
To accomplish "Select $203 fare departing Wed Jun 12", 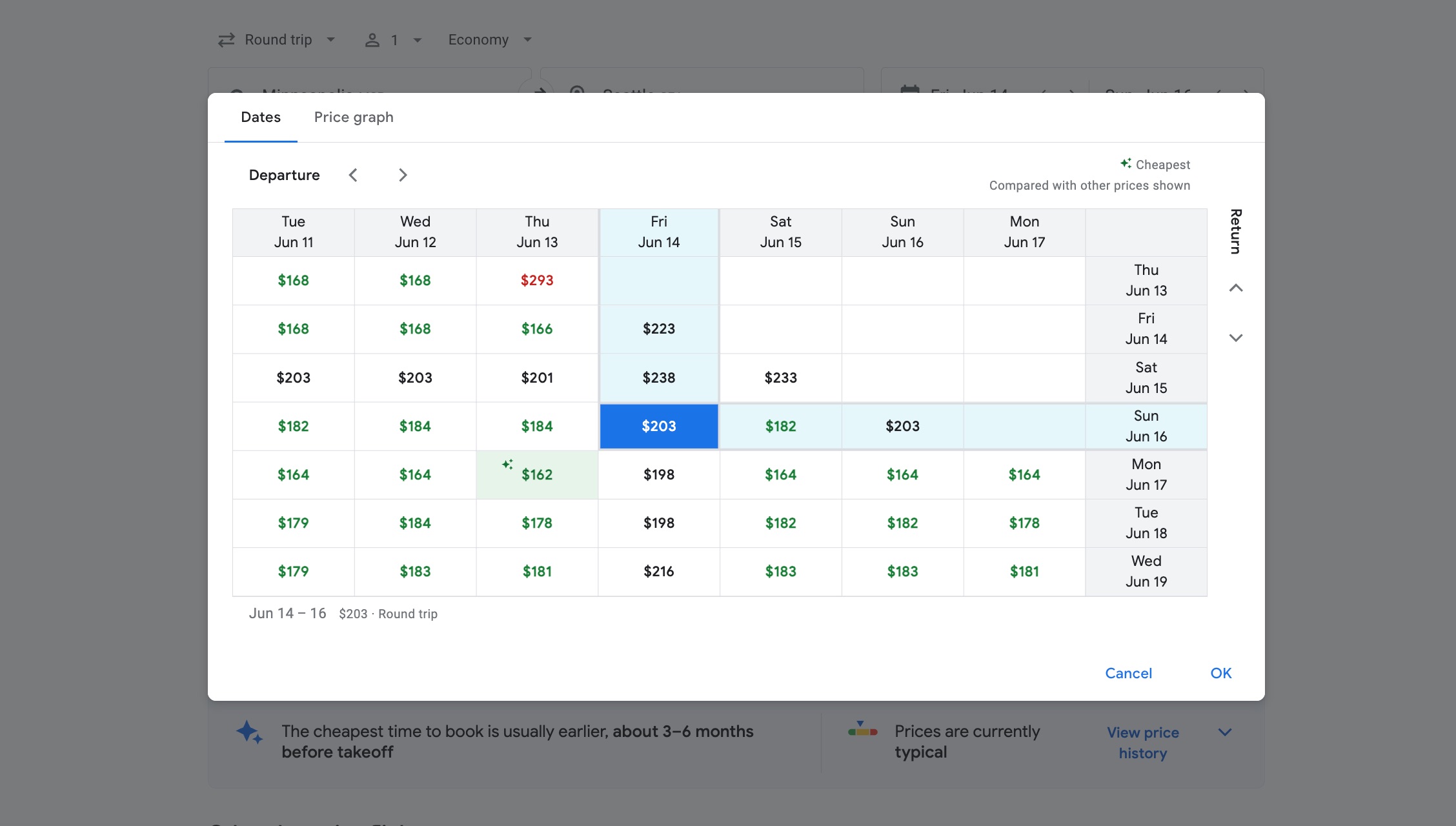I will point(415,378).
